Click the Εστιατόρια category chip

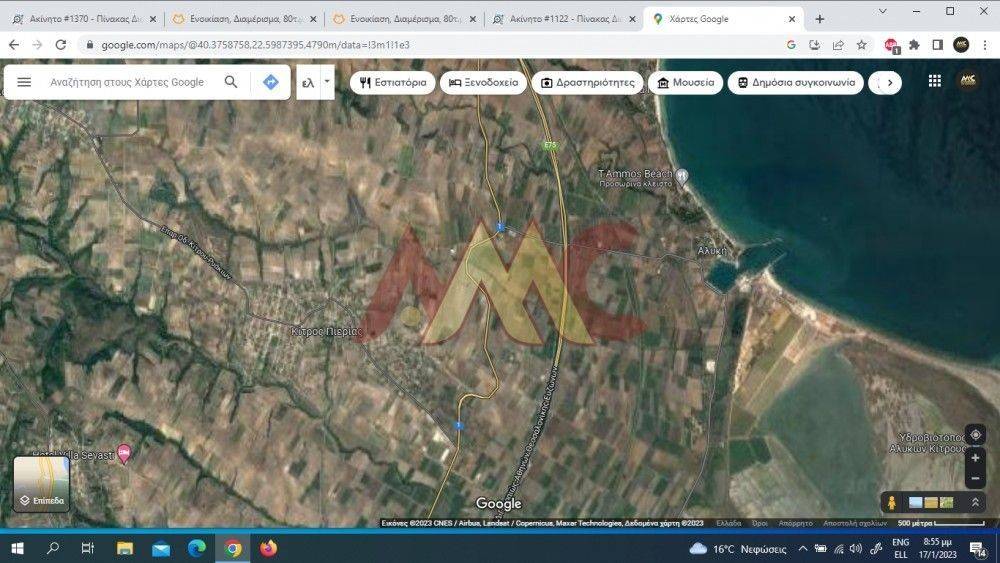click(x=394, y=82)
